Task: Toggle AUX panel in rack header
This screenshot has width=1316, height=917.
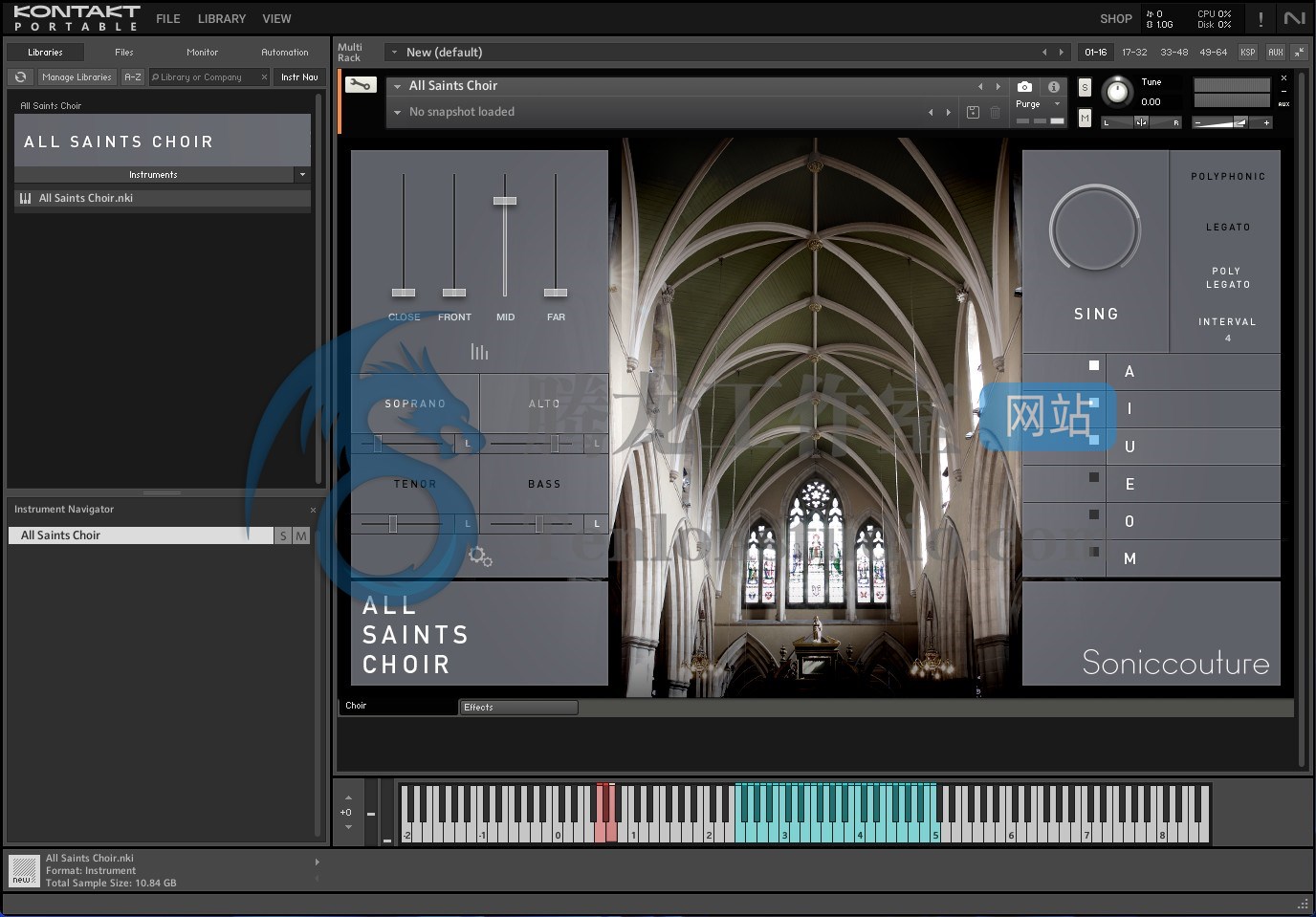Action: coord(1276,53)
